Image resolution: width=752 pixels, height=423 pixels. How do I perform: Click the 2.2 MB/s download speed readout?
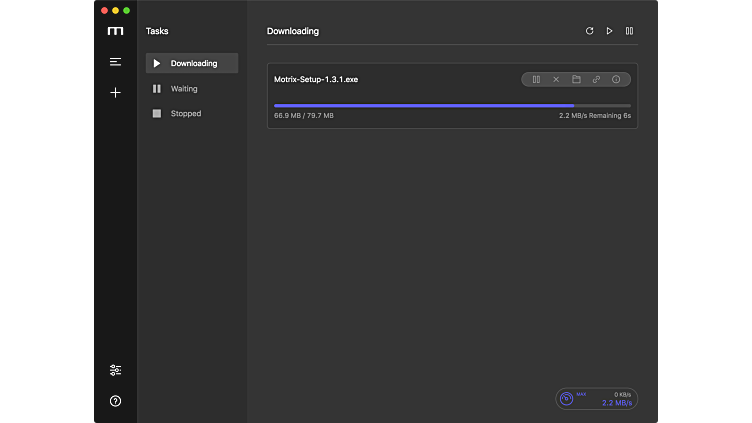pyautogui.click(x=616, y=403)
